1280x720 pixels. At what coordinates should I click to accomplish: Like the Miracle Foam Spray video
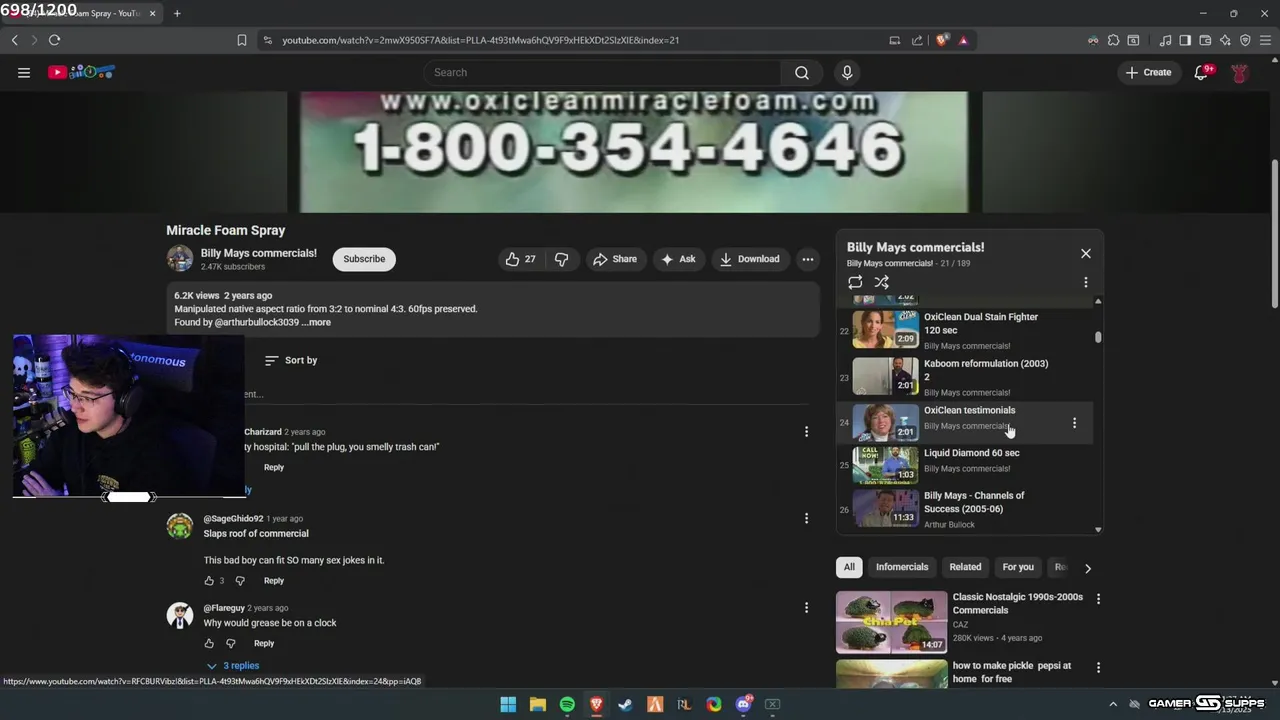(x=520, y=259)
